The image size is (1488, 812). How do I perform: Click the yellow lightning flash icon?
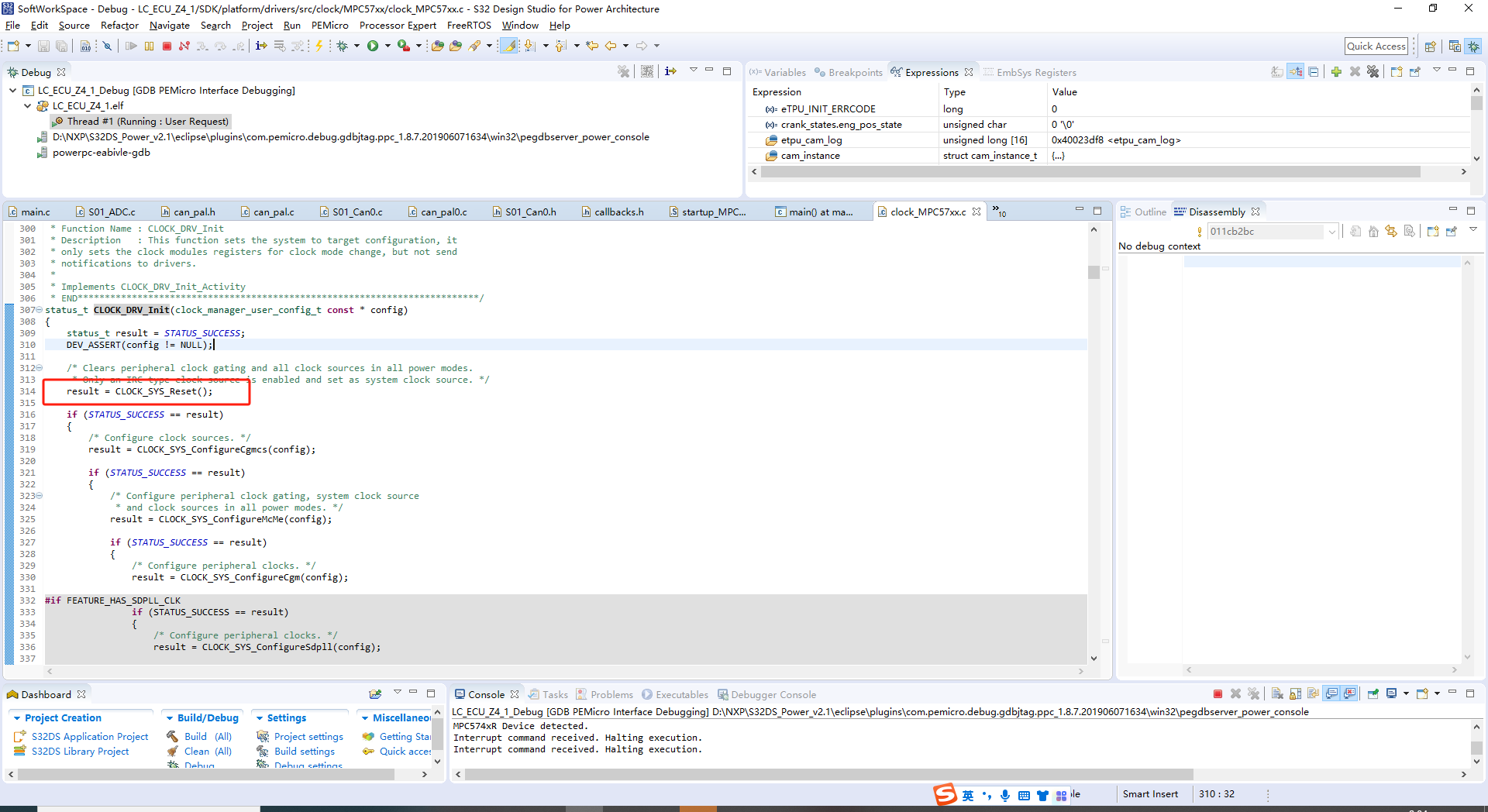coord(319,46)
